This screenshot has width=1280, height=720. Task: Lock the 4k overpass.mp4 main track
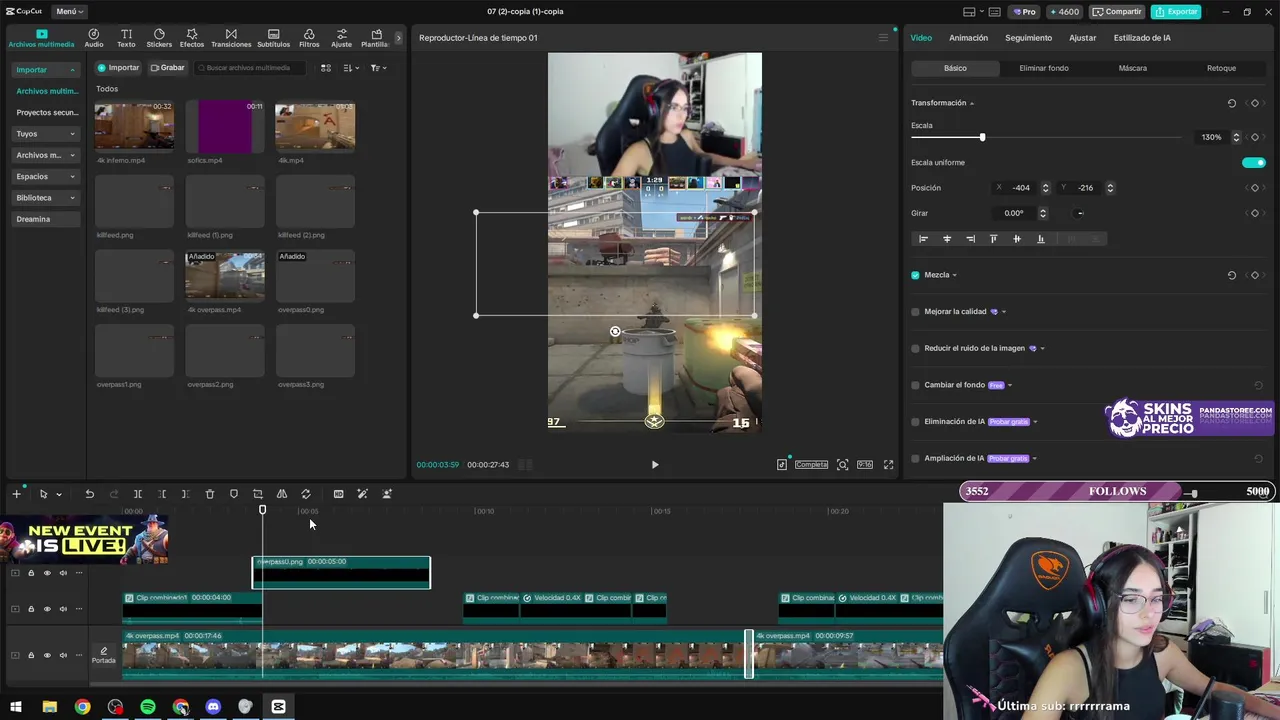click(31, 655)
